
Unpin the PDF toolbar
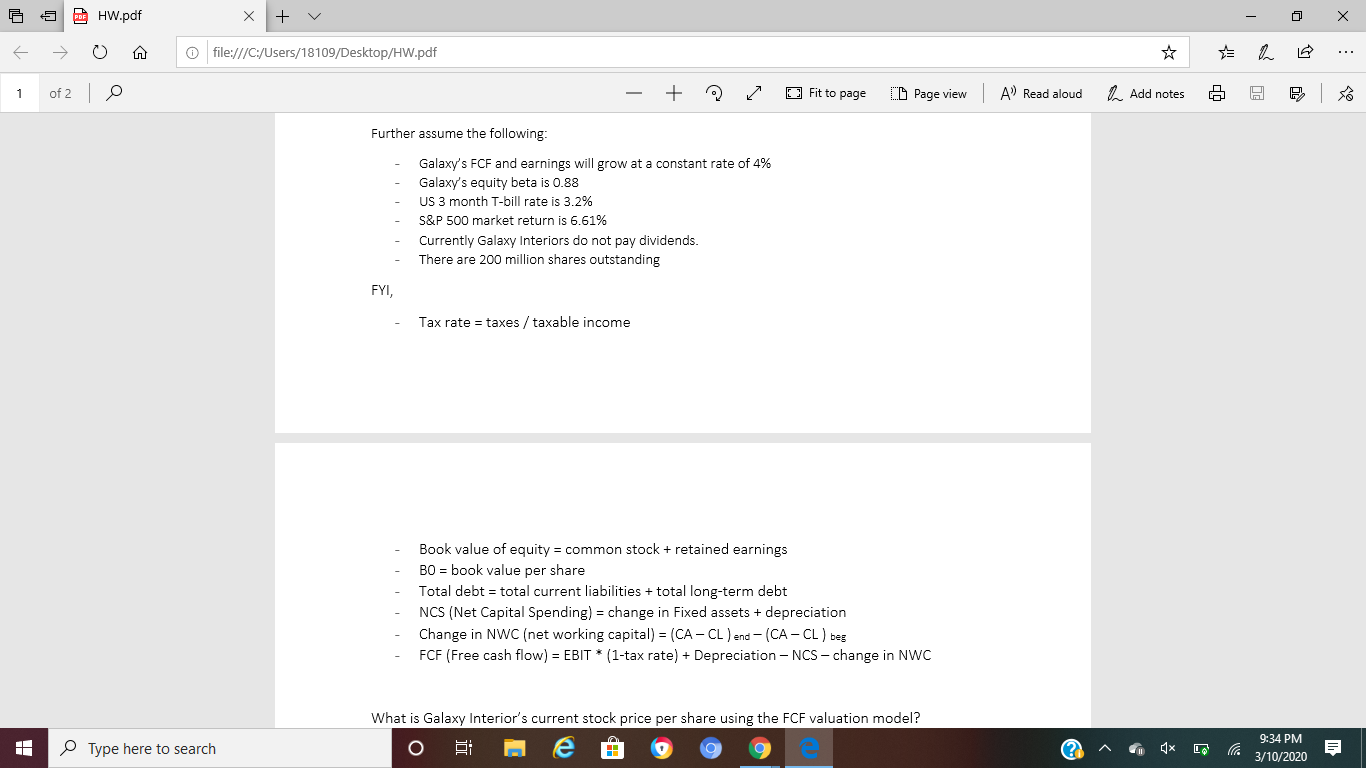(1345, 92)
